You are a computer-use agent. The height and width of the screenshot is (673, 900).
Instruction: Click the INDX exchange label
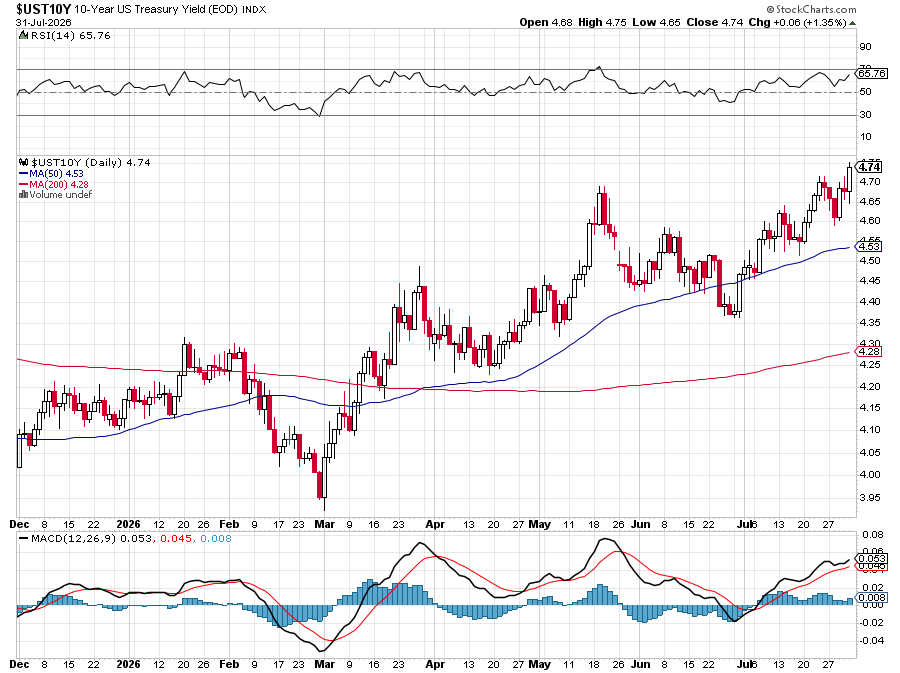[254, 10]
